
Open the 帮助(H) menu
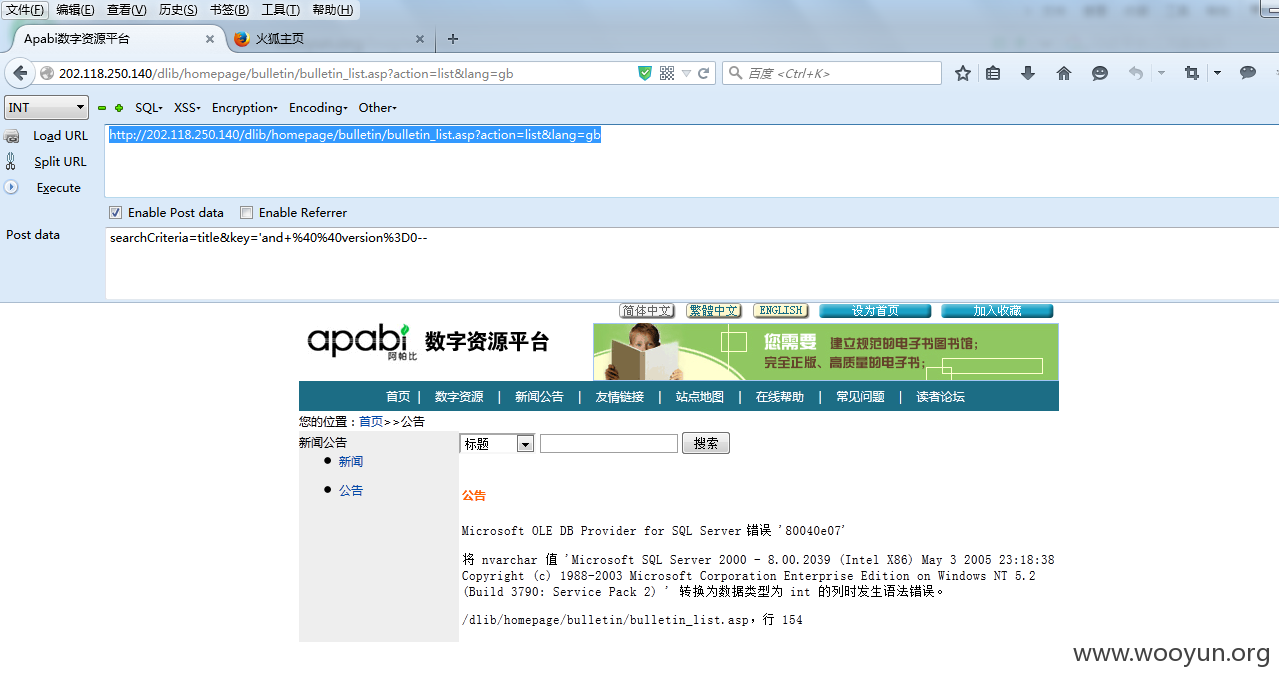[333, 10]
